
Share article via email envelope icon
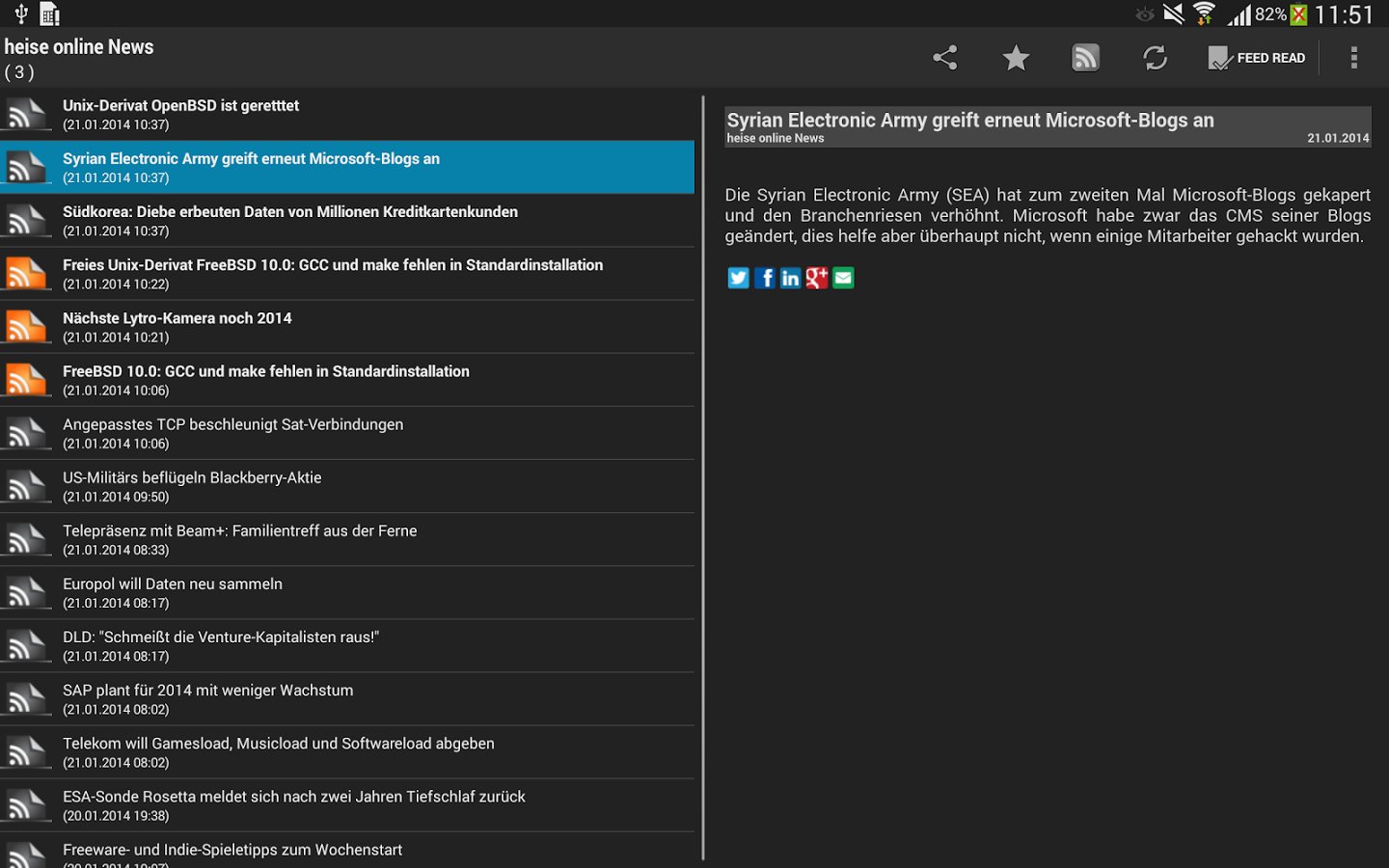tap(843, 278)
